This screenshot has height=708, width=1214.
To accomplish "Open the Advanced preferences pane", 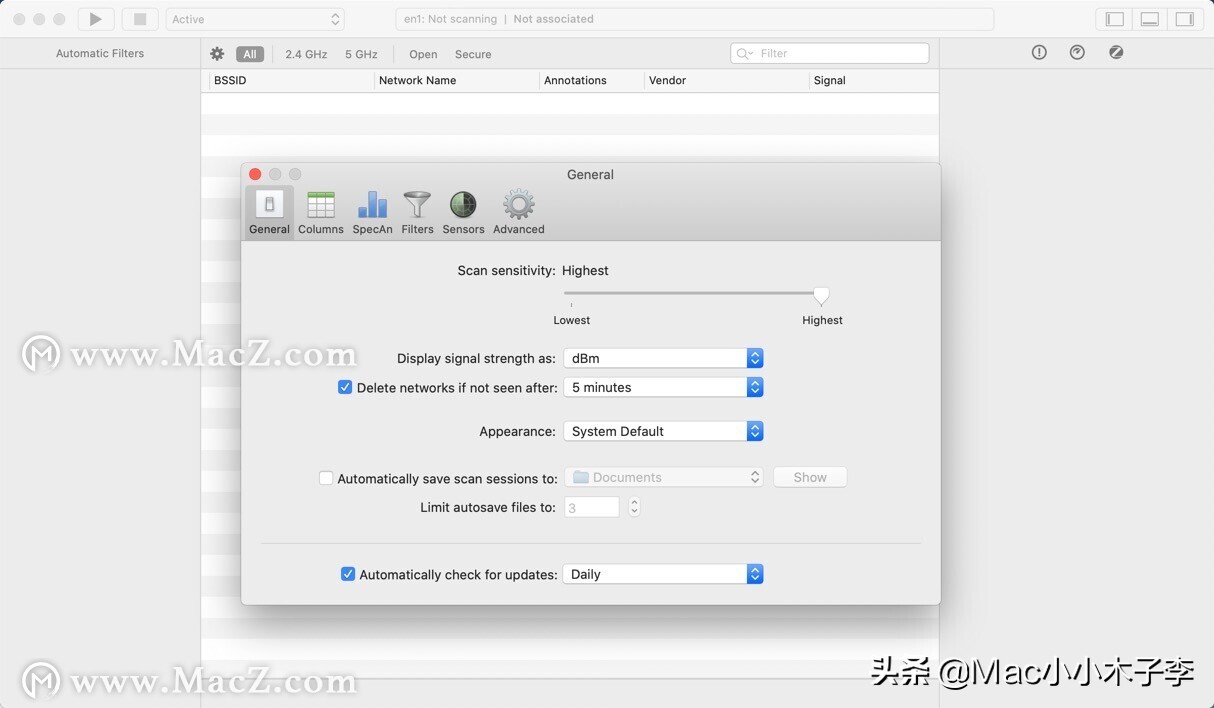I will (x=518, y=210).
